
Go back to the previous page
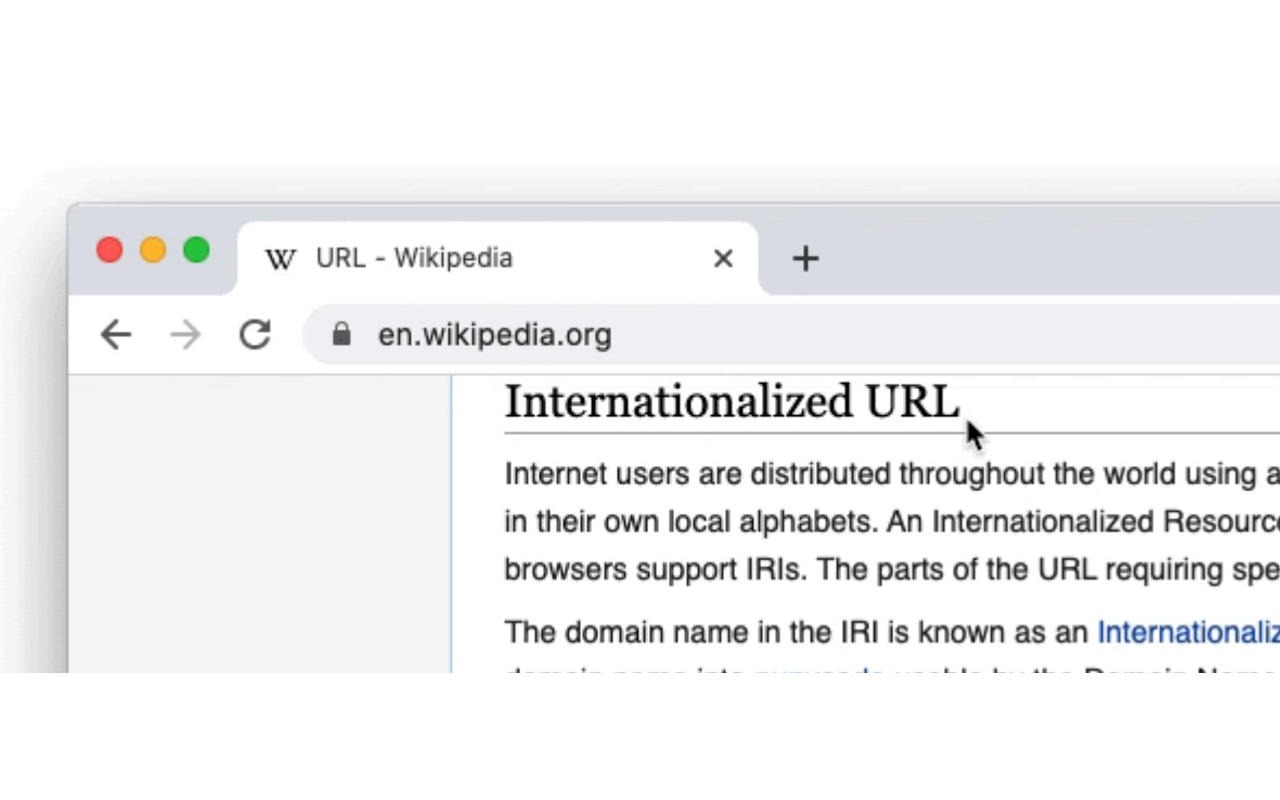pos(115,334)
